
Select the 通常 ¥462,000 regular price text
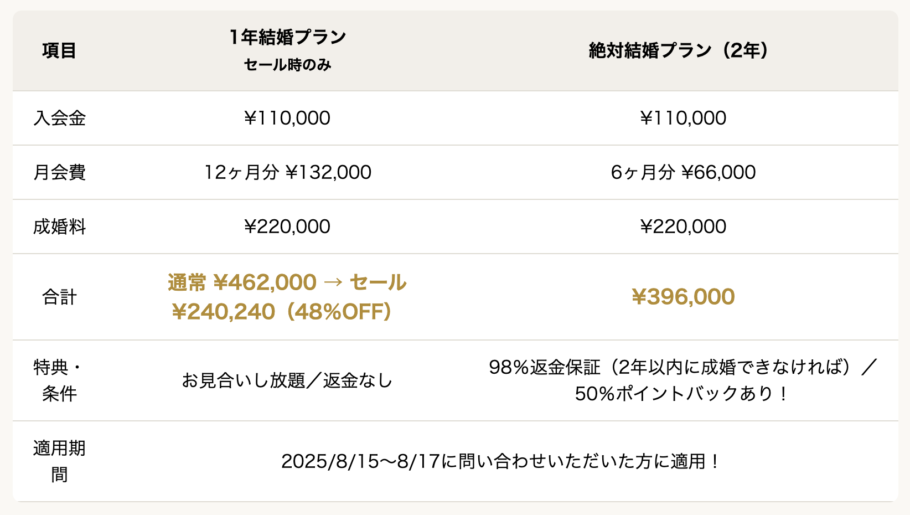tap(242, 282)
